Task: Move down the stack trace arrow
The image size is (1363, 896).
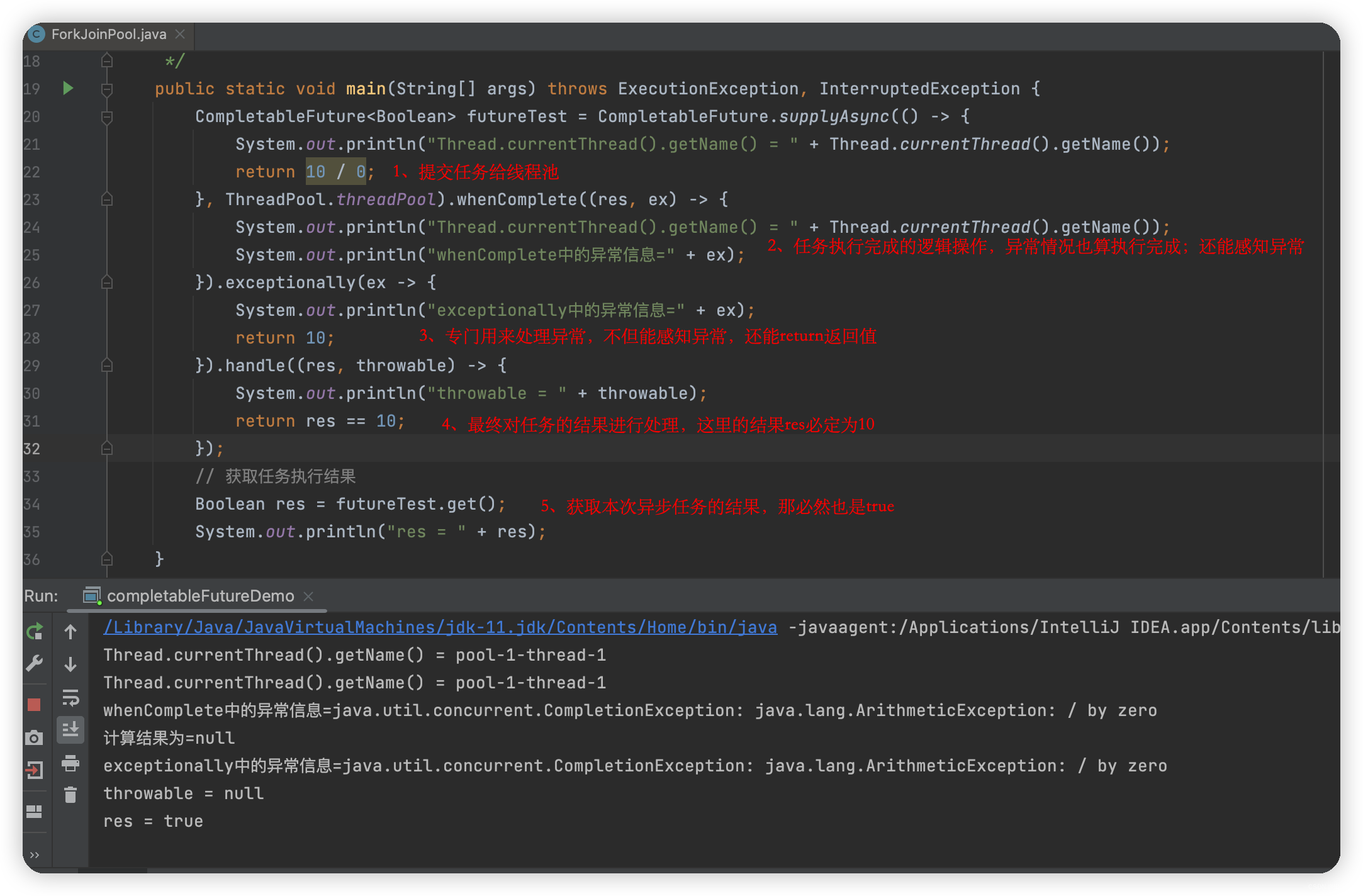Action: (x=70, y=664)
